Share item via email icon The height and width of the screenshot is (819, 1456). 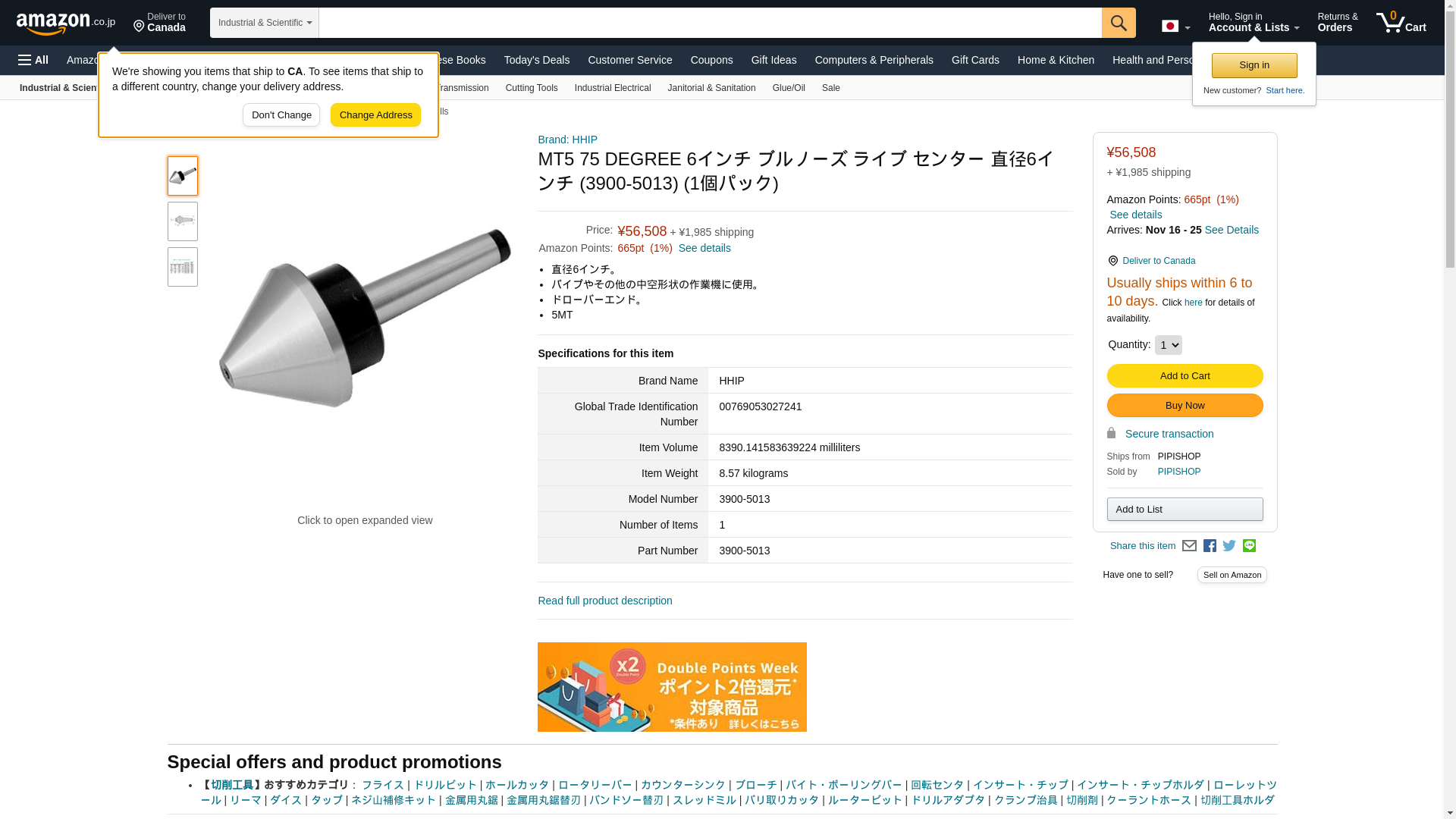click(x=1189, y=546)
